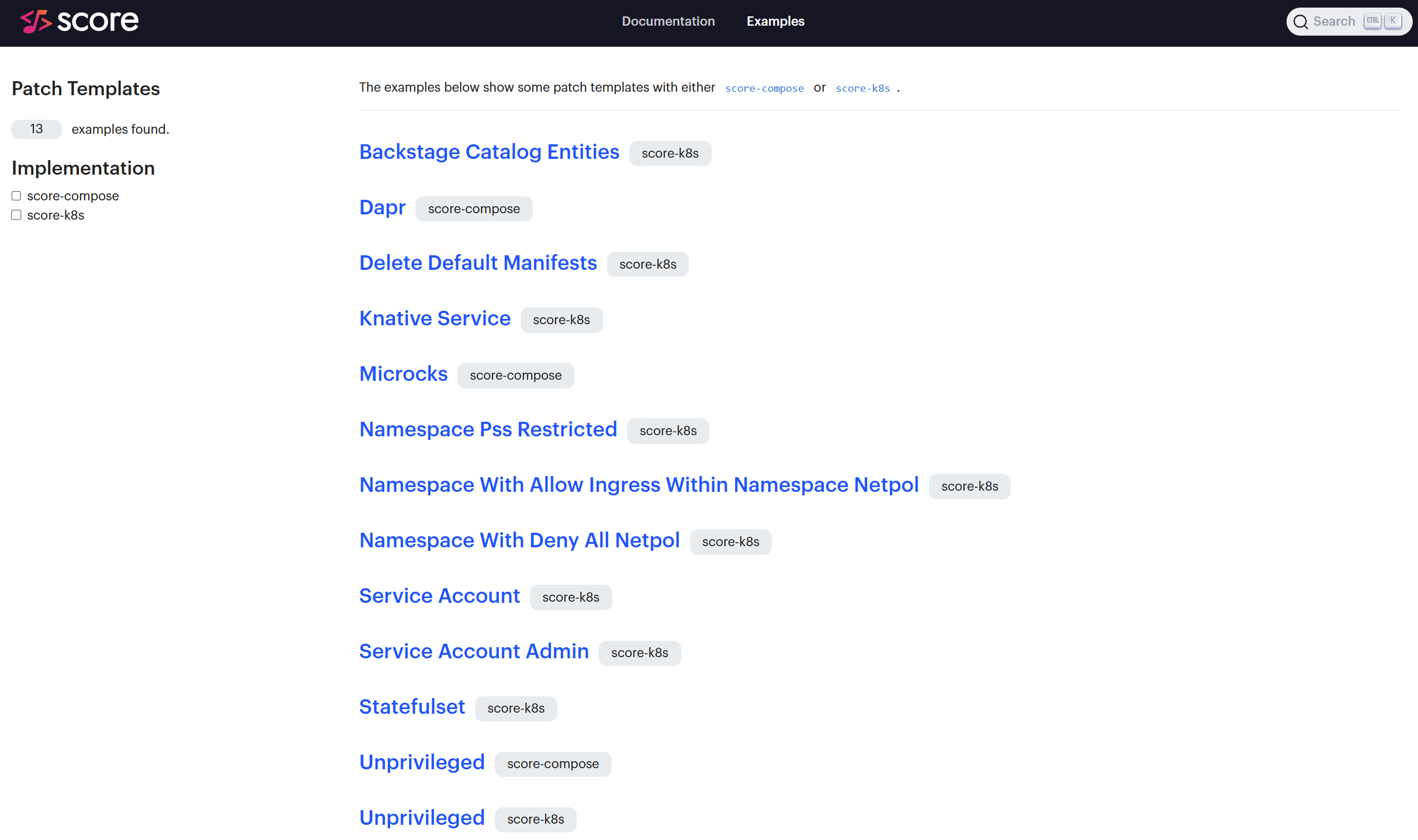Switch to the Examples section
The image size is (1418, 840).
[775, 21]
